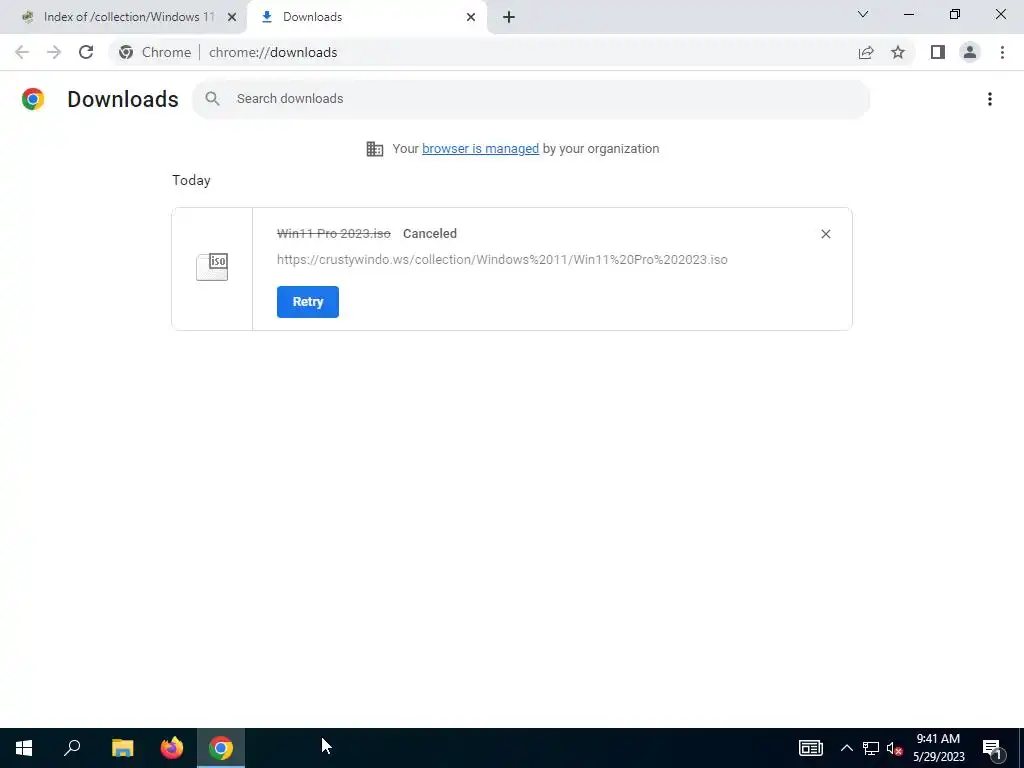Open the notification center icon

(992, 748)
